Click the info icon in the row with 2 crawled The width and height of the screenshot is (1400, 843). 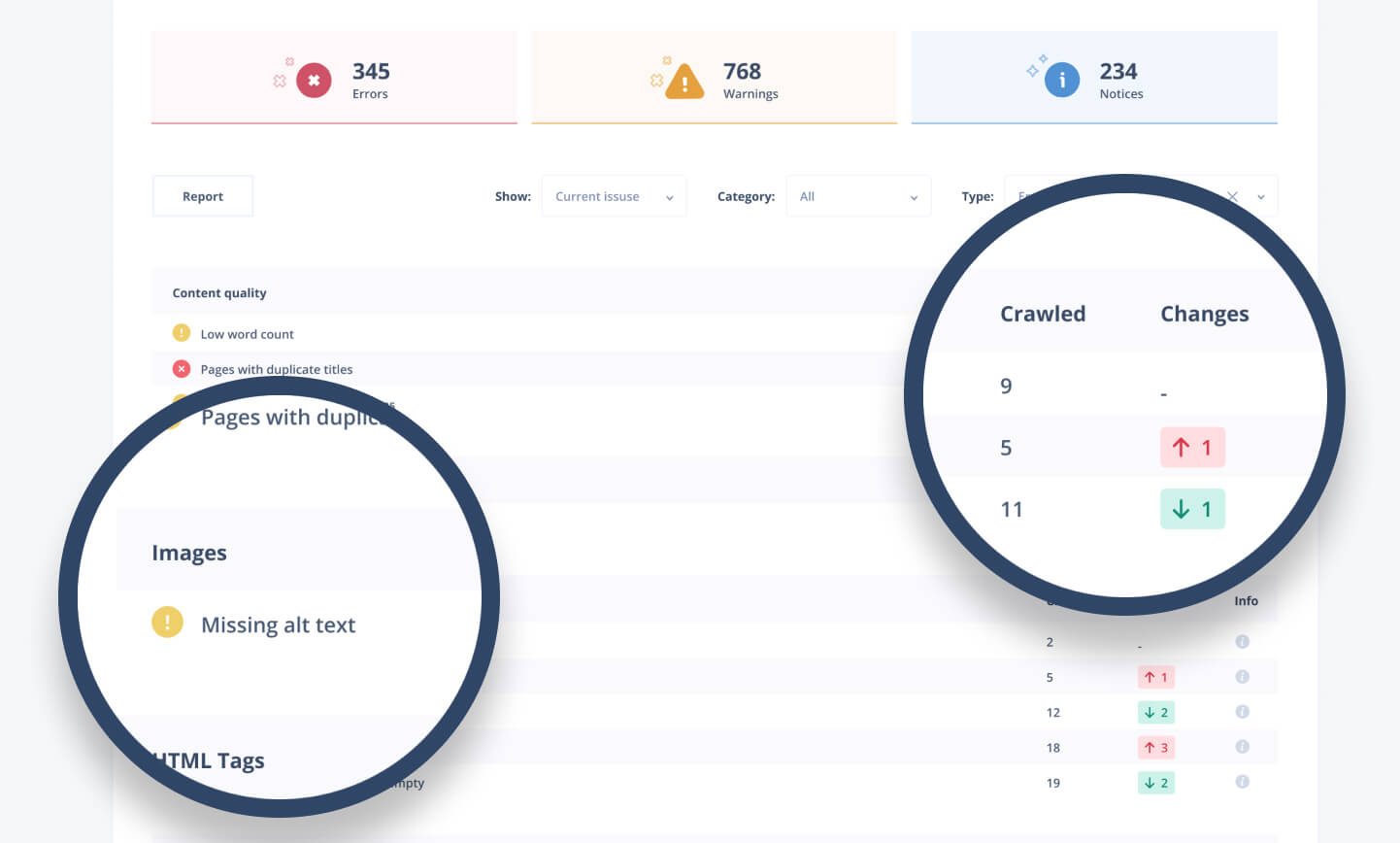pyautogui.click(x=1242, y=642)
